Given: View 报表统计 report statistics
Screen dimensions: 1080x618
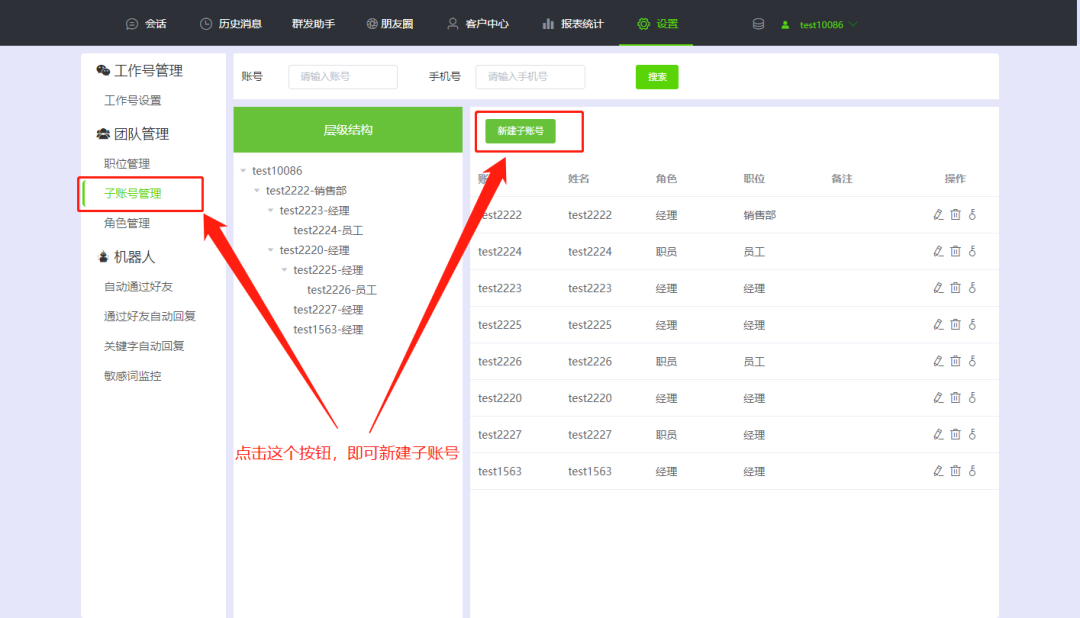Looking at the screenshot, I should [x=572, y=22].
